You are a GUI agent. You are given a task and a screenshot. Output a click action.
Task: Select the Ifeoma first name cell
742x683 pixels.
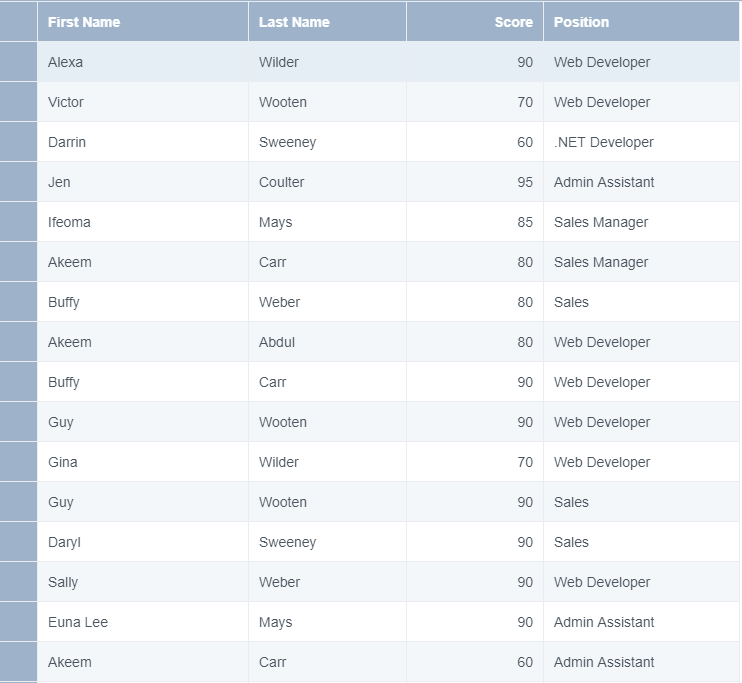[143, 222]
